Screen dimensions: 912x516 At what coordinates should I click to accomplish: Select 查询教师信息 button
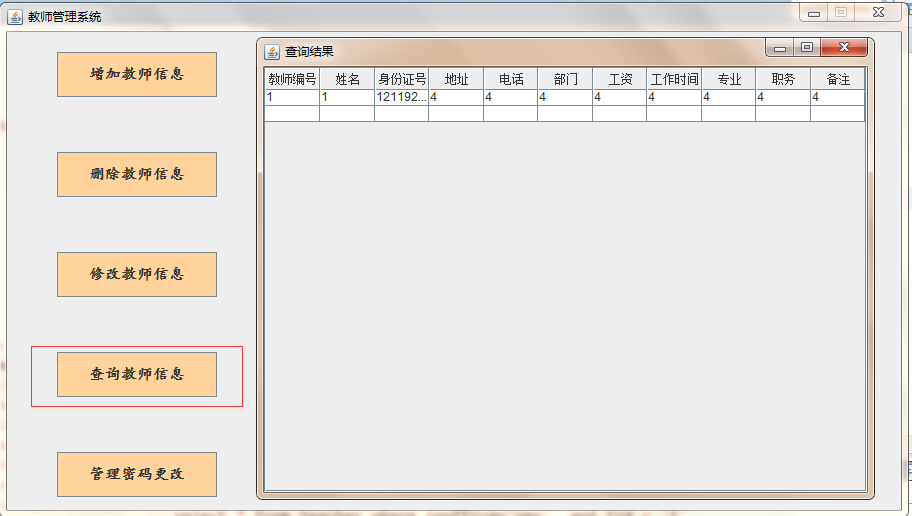click(137, 375)
